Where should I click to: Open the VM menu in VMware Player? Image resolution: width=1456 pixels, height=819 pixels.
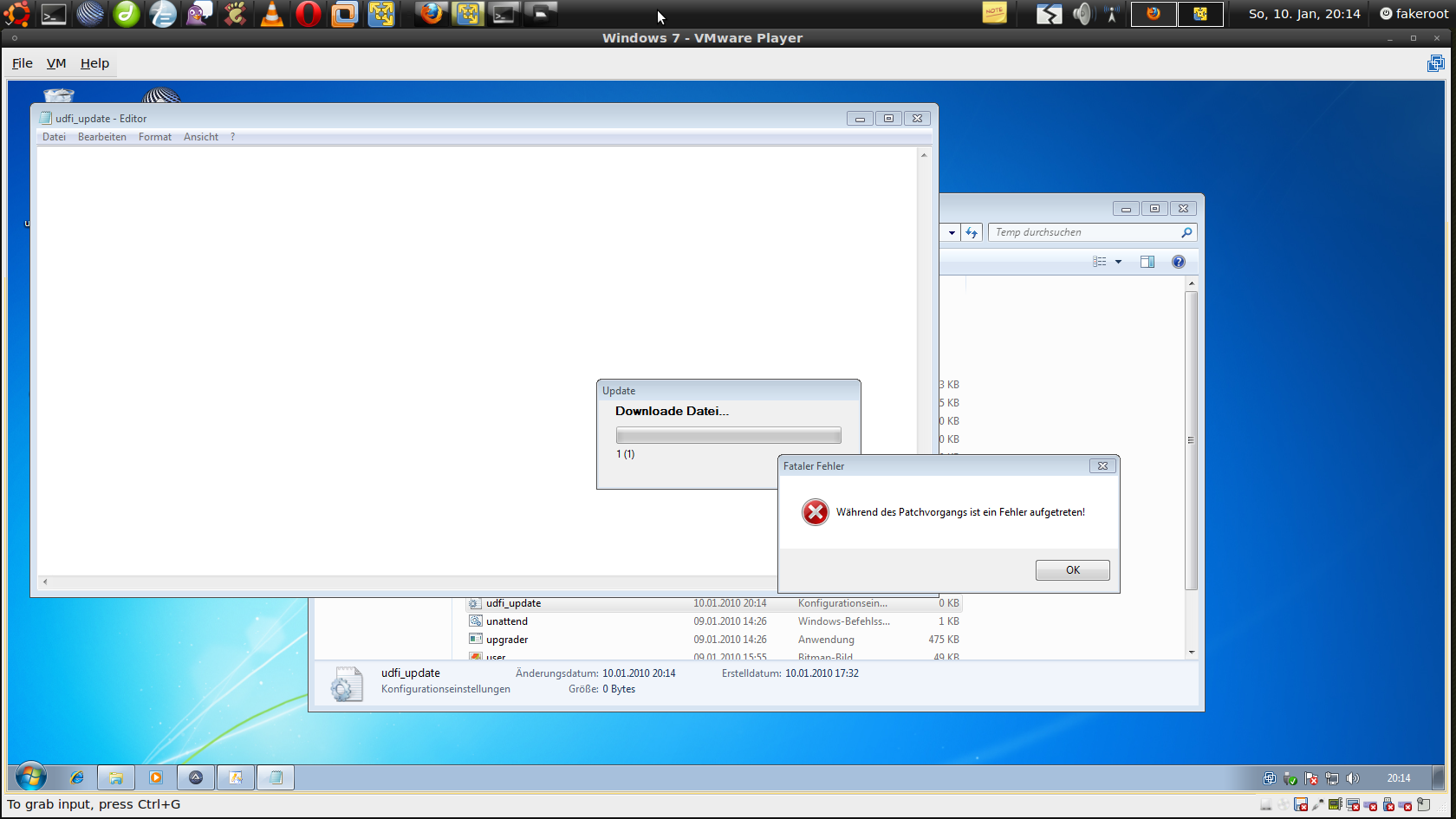(x=56, y=63)
